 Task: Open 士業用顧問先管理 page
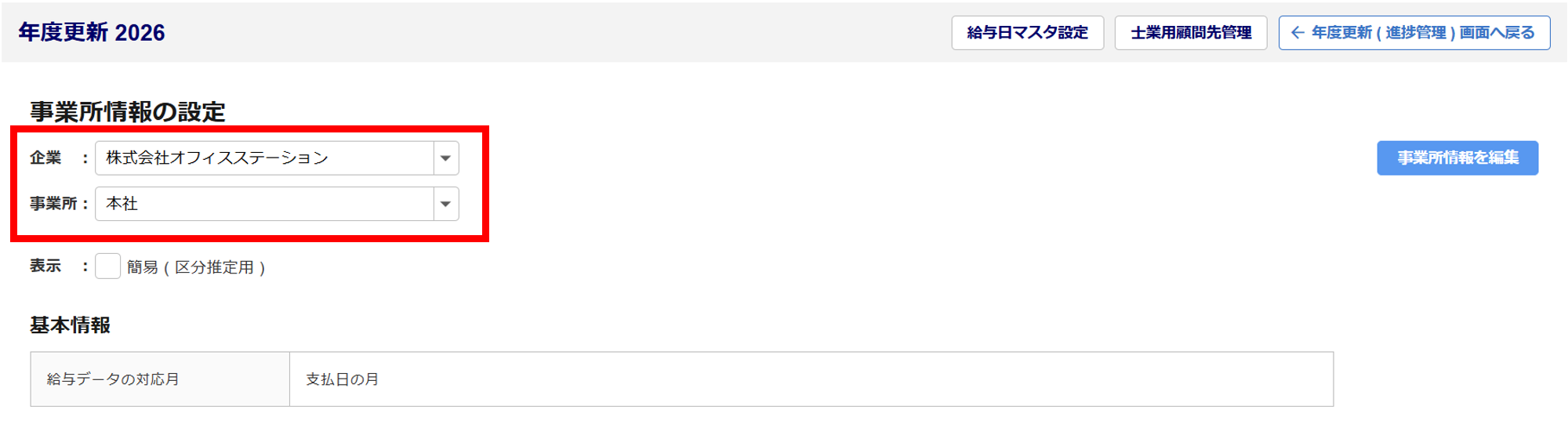click(1190, 33)
